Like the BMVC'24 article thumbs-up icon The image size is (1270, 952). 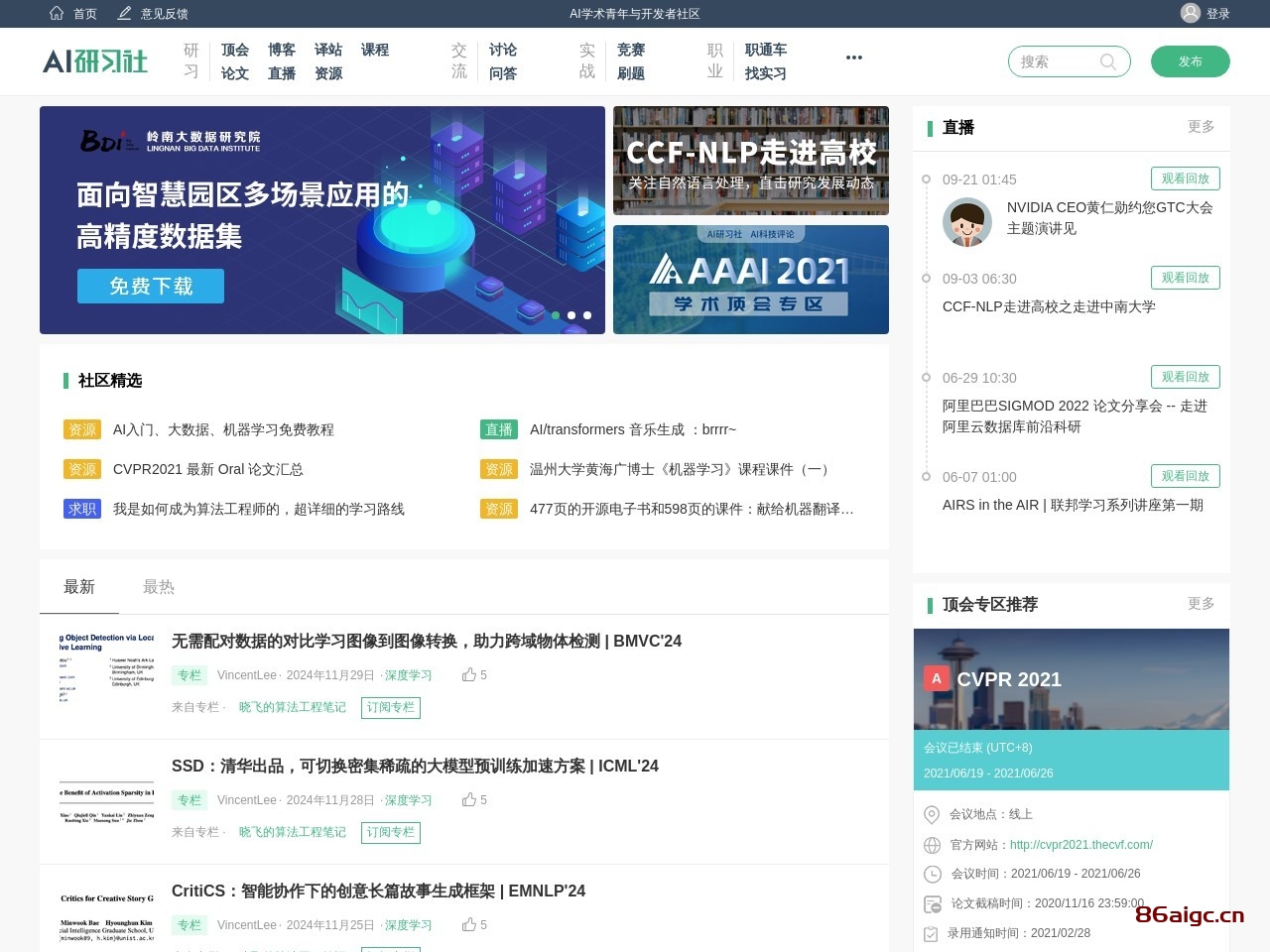[469, 674]
